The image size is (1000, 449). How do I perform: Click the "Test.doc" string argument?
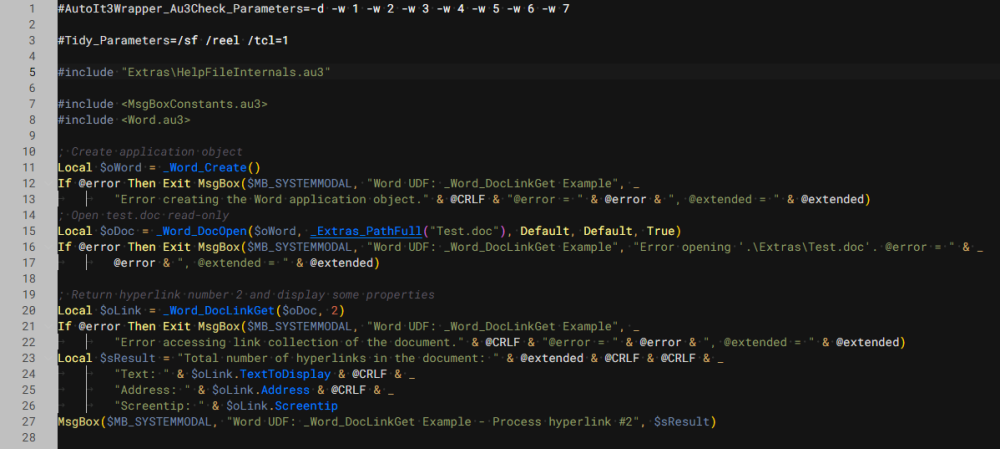click(x=464, y=231)
